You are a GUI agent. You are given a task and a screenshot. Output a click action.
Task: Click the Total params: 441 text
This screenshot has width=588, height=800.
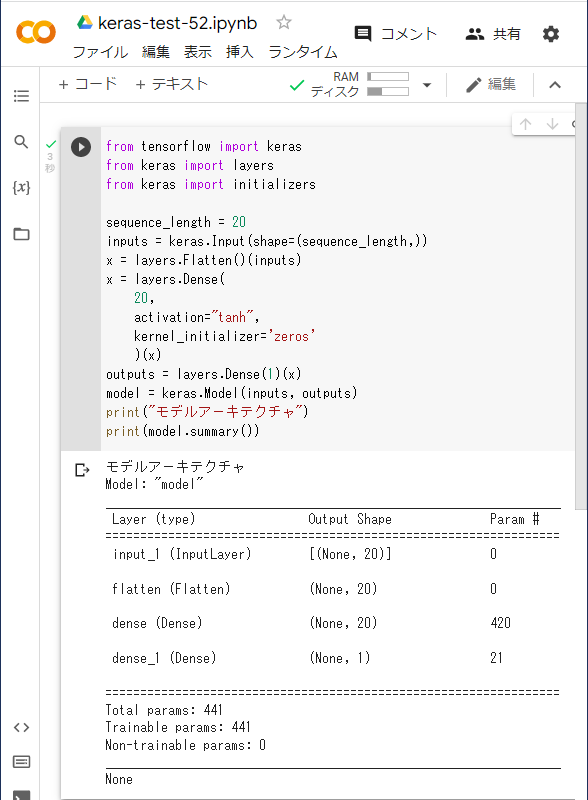tap(164, 710)
